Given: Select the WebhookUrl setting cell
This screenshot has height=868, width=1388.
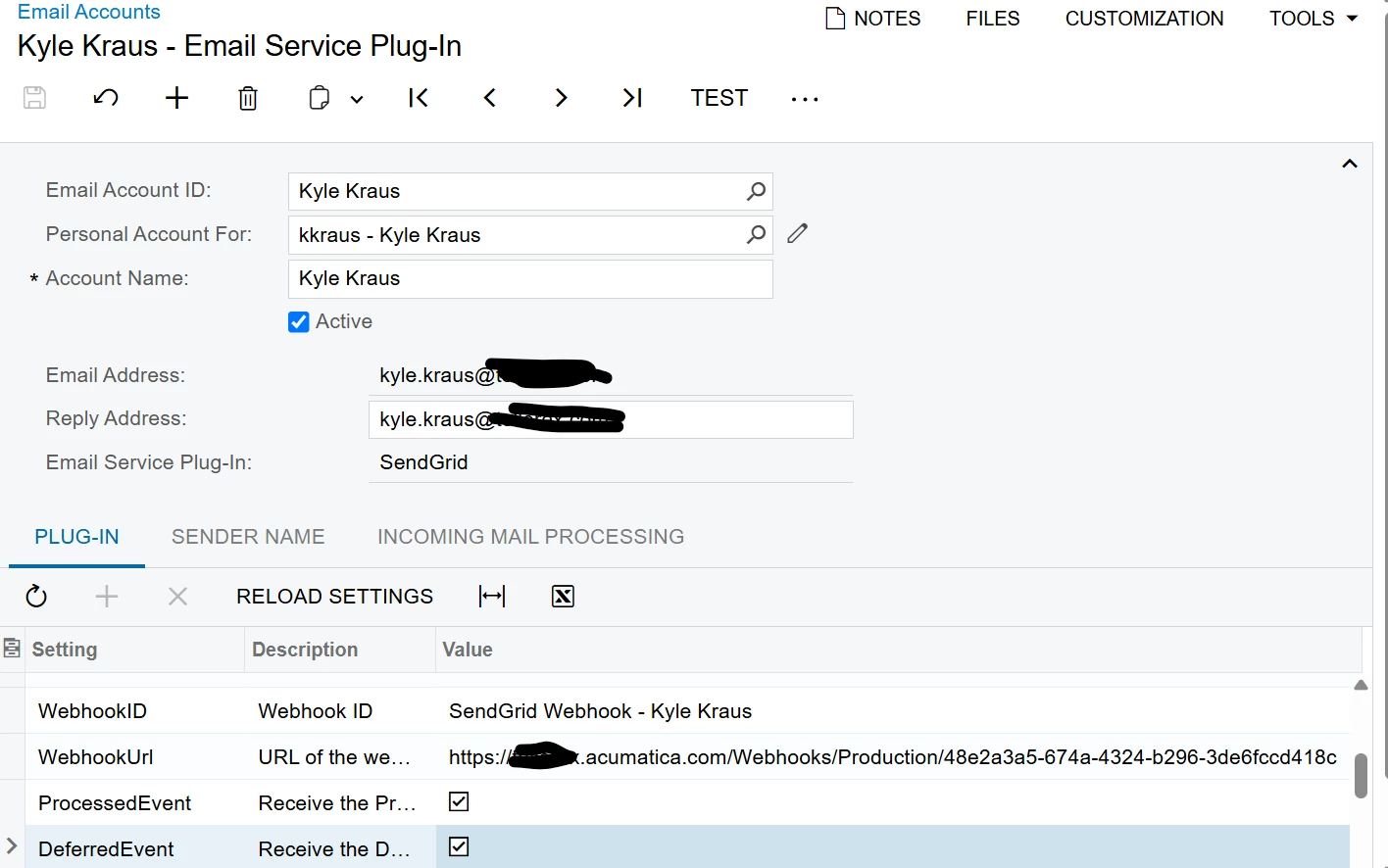Looking at the screenshot, I should pyautogui.click(x=134, y=757).
